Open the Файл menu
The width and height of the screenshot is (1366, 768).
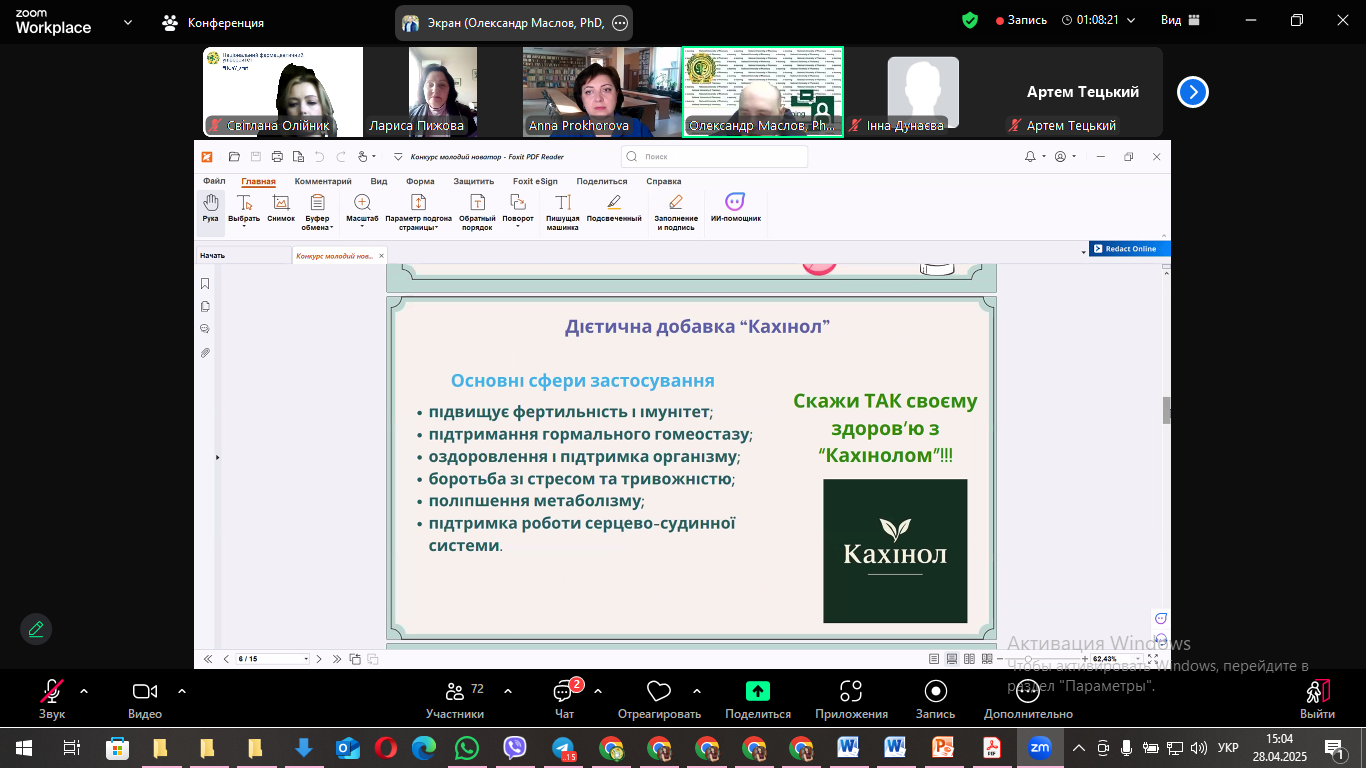click(x=214, y=181)
